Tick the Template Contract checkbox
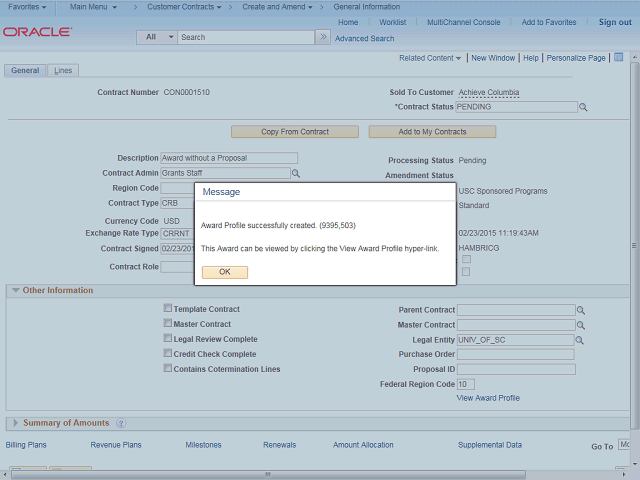The width and height of the screenshot is (640, 480). click(167, 308)
